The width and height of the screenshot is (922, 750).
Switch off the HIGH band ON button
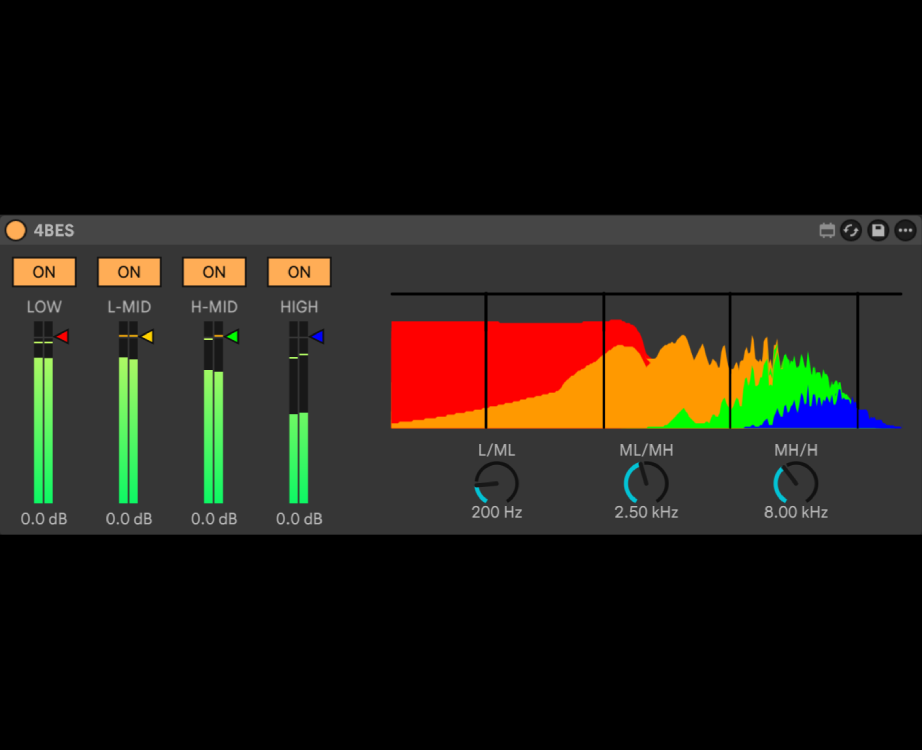(x=299, y=272)
